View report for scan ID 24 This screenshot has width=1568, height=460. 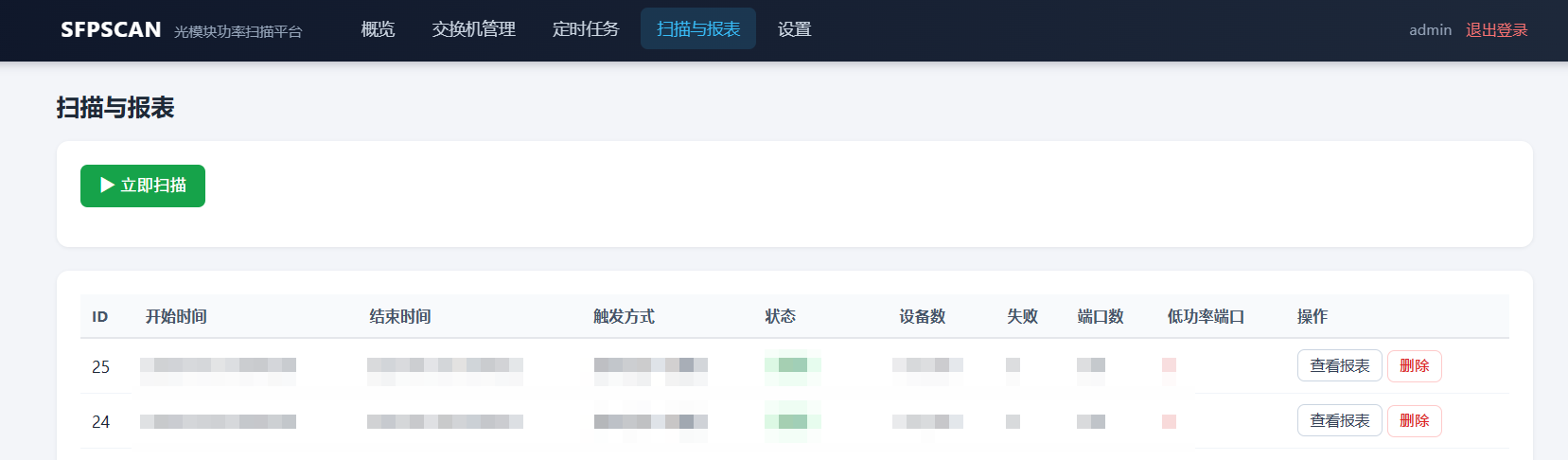tap(1339, 420)
